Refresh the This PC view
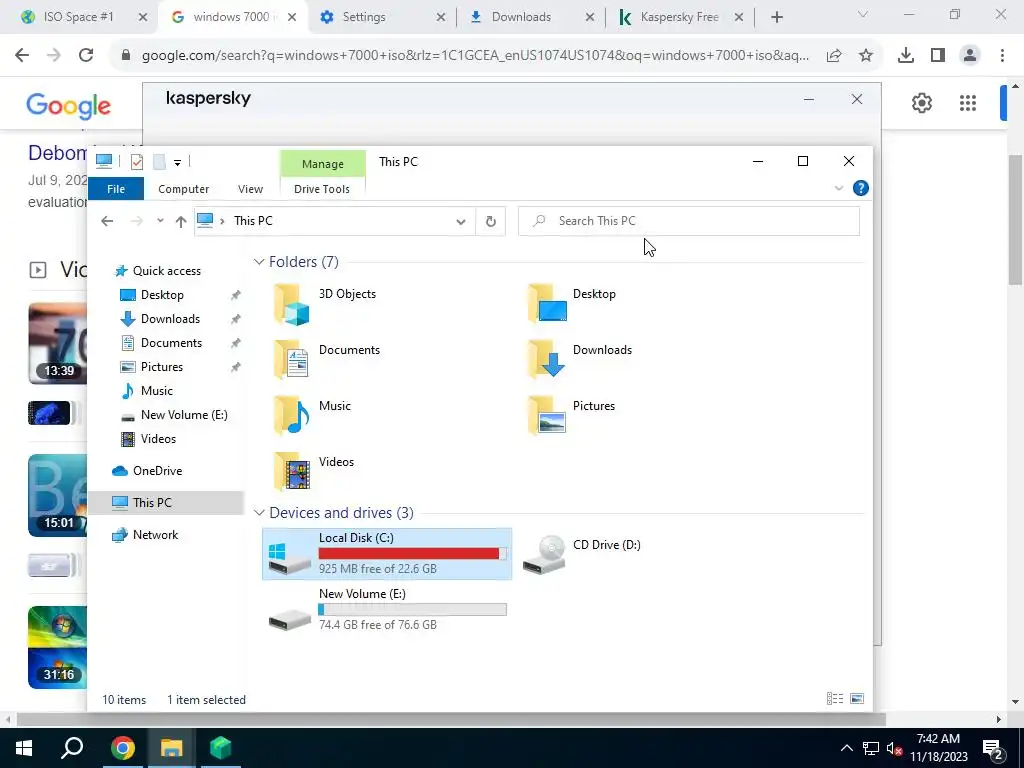Screen dimensions: 1024x768 [490, 221]
